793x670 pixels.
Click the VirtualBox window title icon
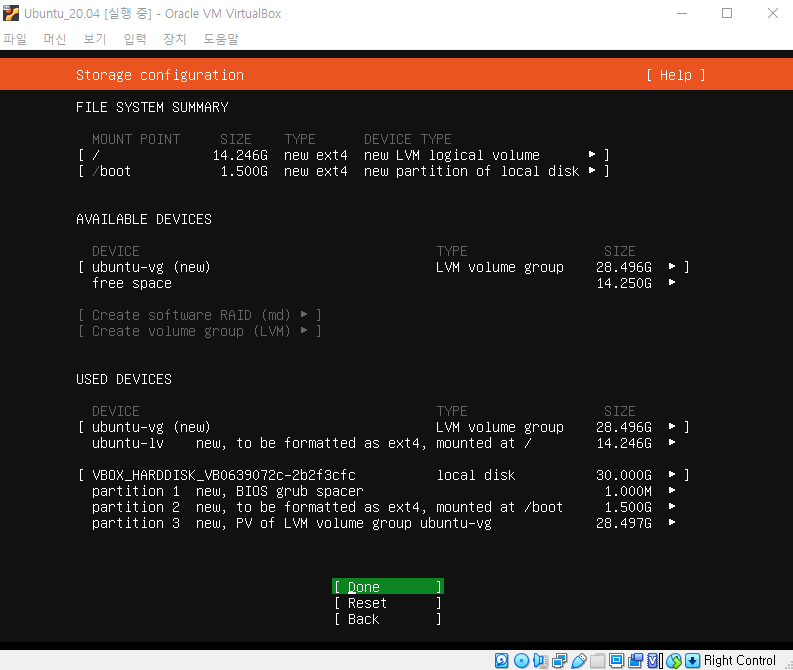11,13
